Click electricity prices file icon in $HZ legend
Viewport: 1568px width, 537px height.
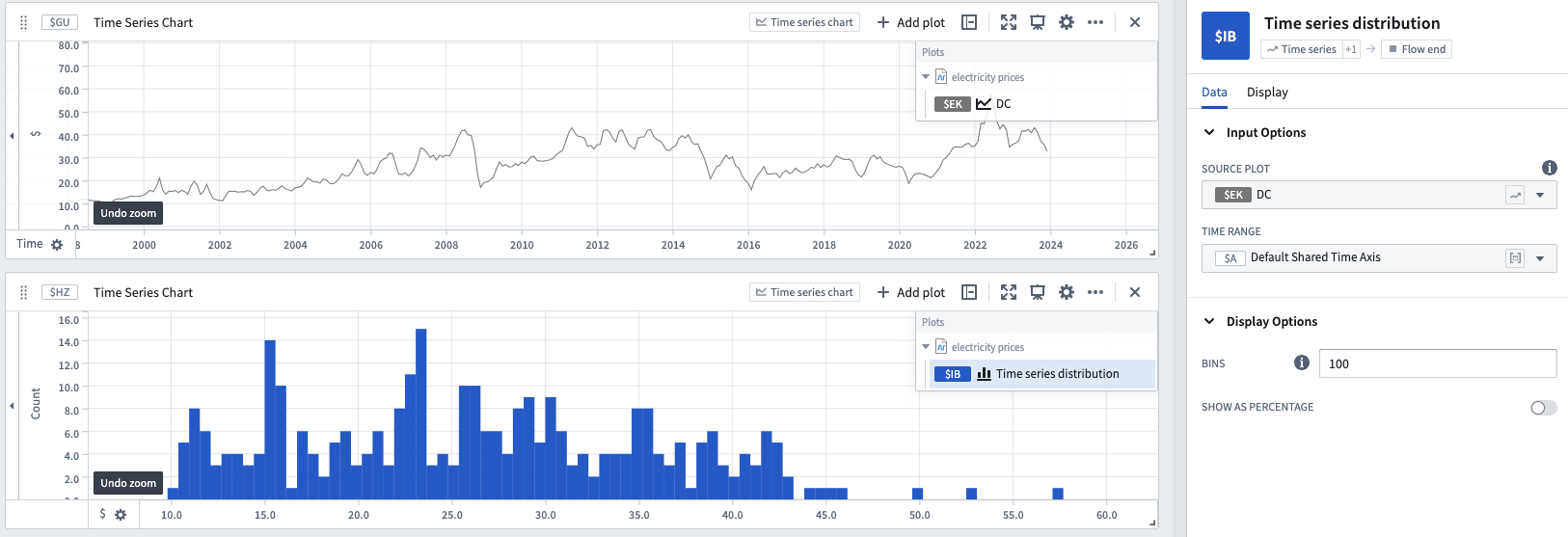[941, 347]
